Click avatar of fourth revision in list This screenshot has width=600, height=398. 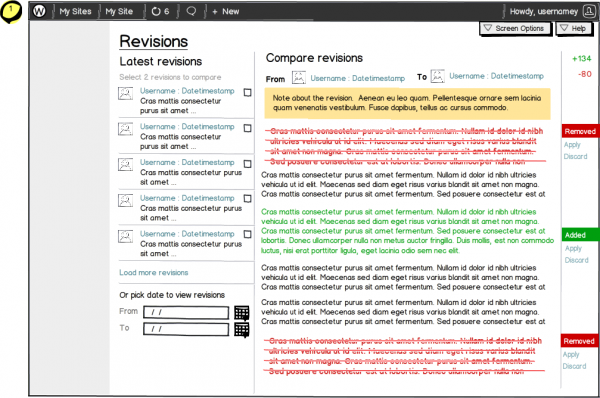tap(125, 201)
